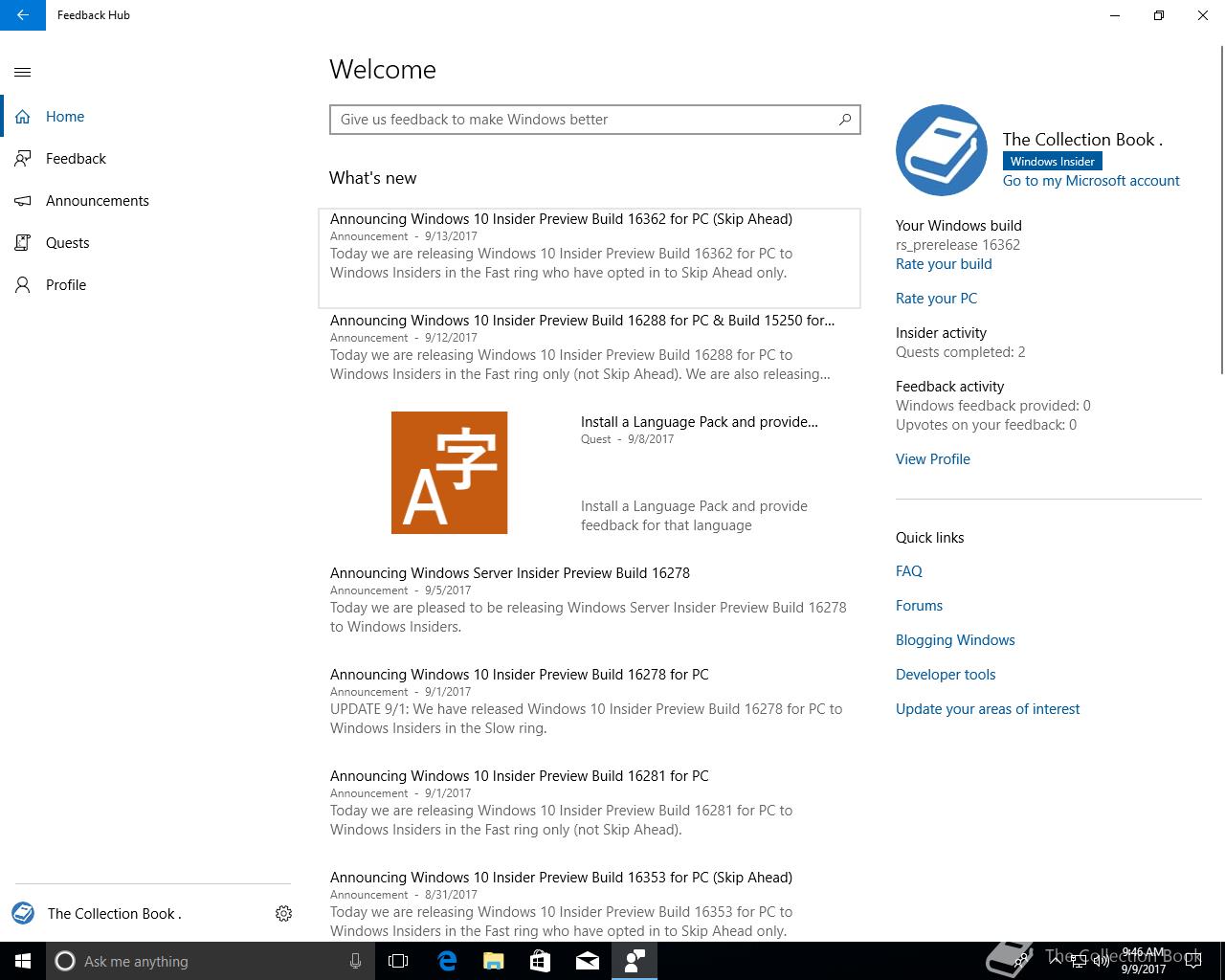
Task: Click the taskbar clock showing 9:46 AM
Action: tap(1144, 961)
